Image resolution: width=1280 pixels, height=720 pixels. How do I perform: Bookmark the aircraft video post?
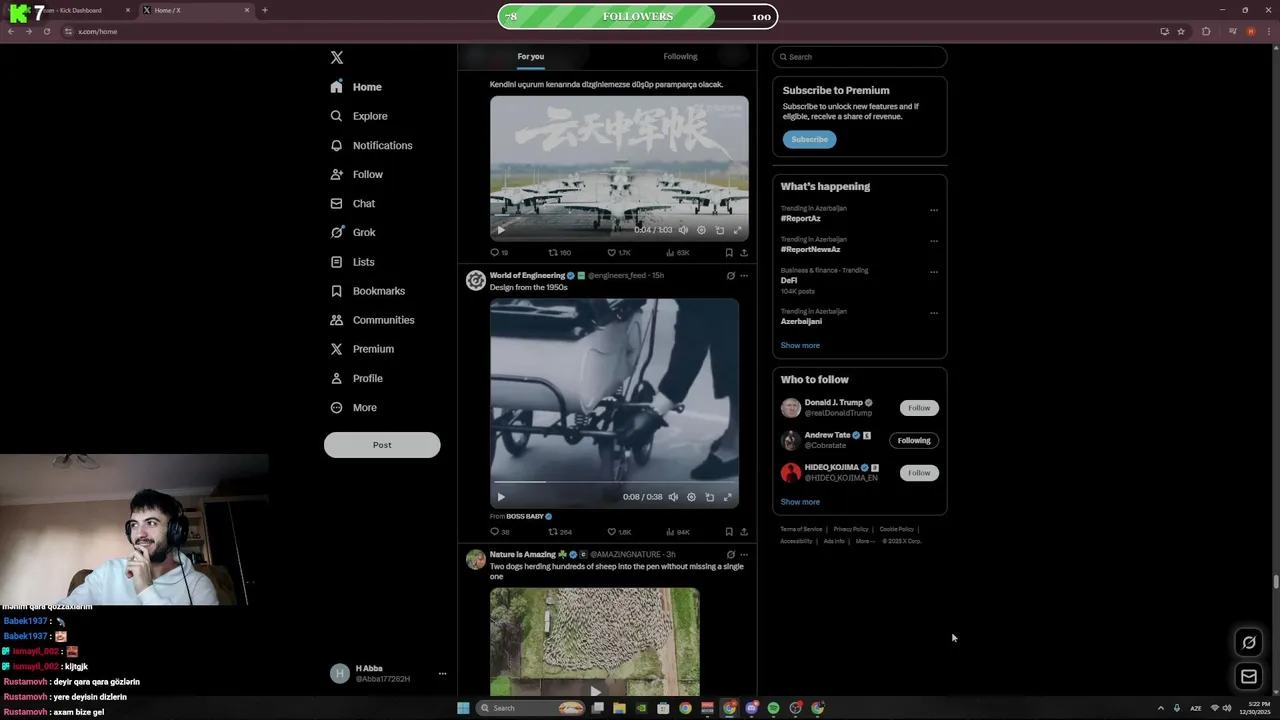pos(729,253)
